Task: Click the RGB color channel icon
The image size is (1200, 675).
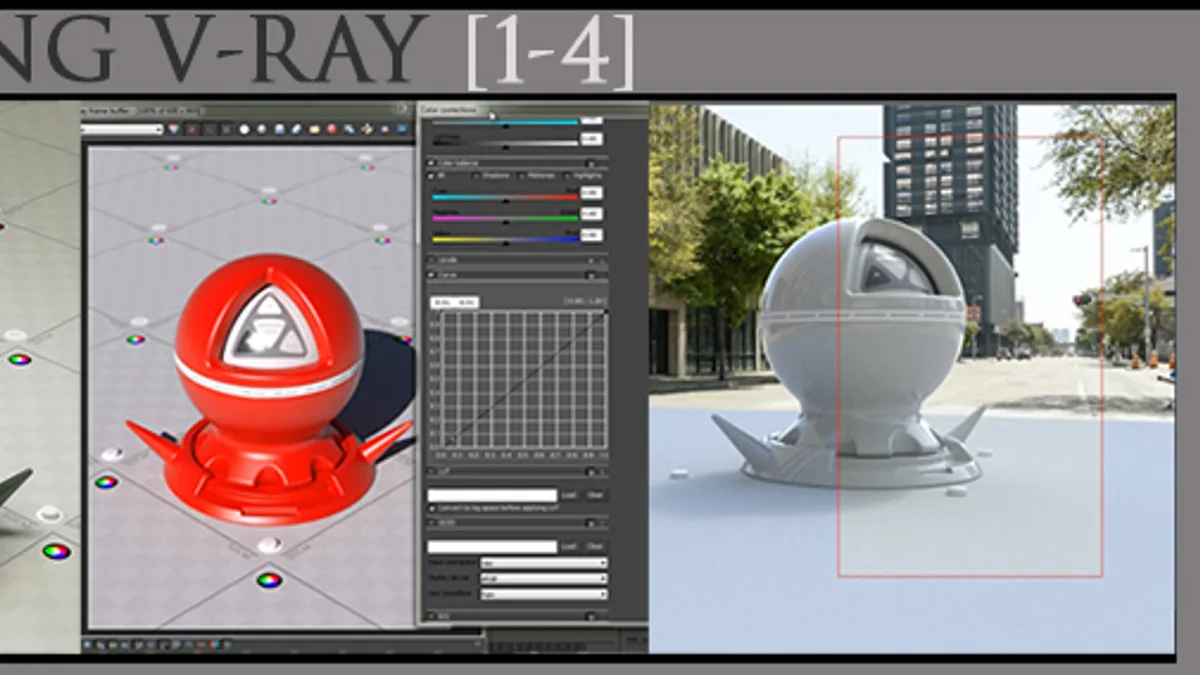Action: coord(173,129)
